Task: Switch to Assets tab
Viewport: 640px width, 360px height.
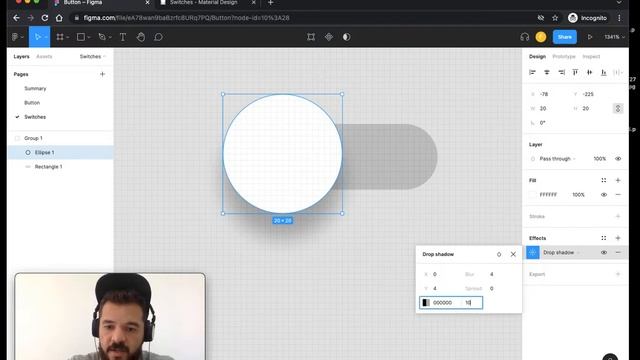Action: [44, 56]
